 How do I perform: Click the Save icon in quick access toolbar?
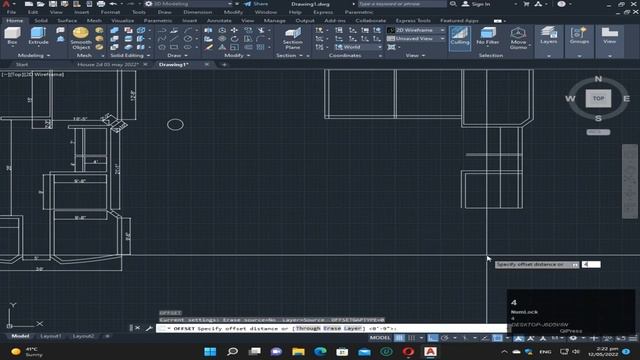53,4
